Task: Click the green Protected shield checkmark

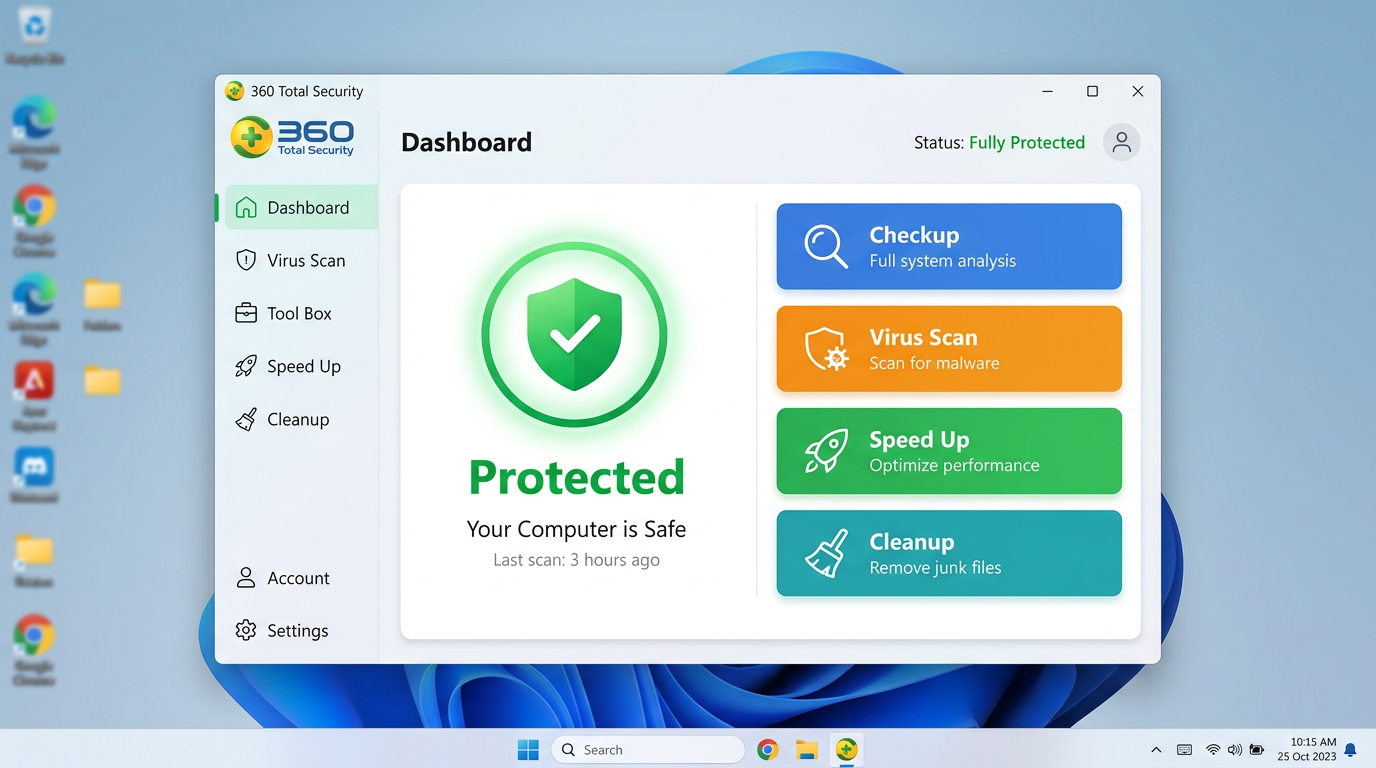Action: pyautogui.click(x=574, y=334)
